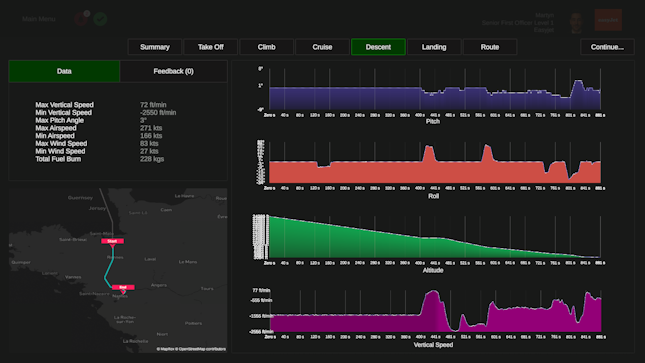Image resolution: width=645 pixels, height=363 pixels.
Task: Click the Continue... button
Action: 607,47
